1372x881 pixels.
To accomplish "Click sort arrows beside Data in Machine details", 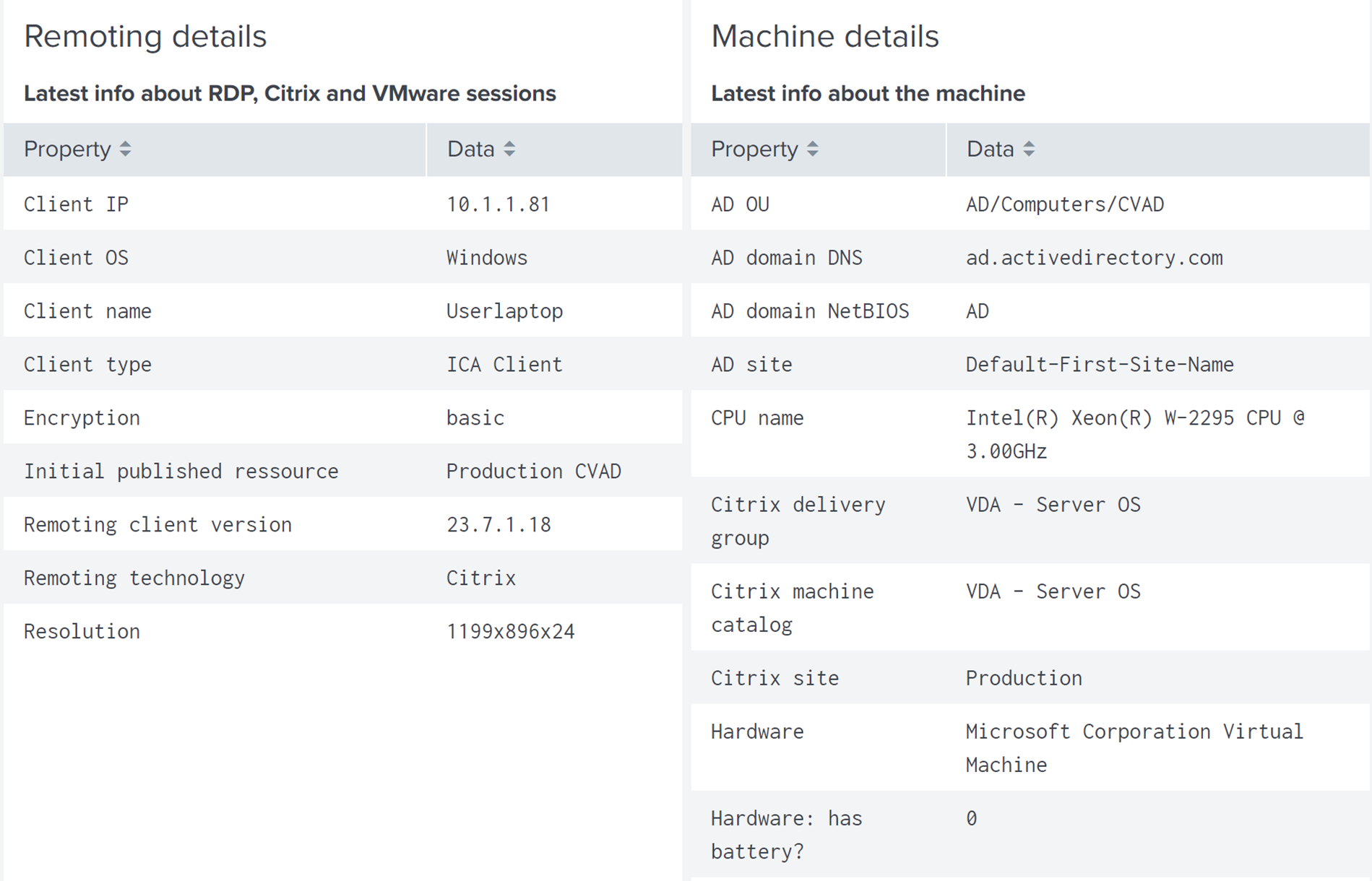I will 1029,149.
